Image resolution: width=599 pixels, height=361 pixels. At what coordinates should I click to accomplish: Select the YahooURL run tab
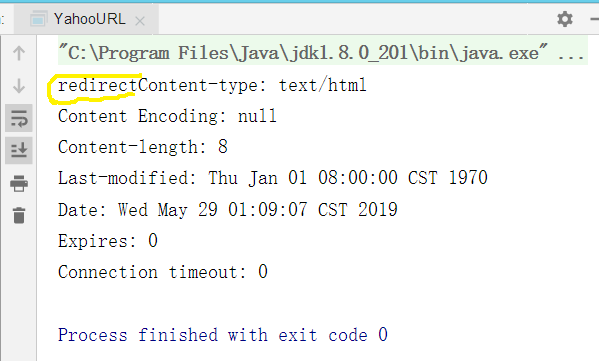click(x=86, y=19)
